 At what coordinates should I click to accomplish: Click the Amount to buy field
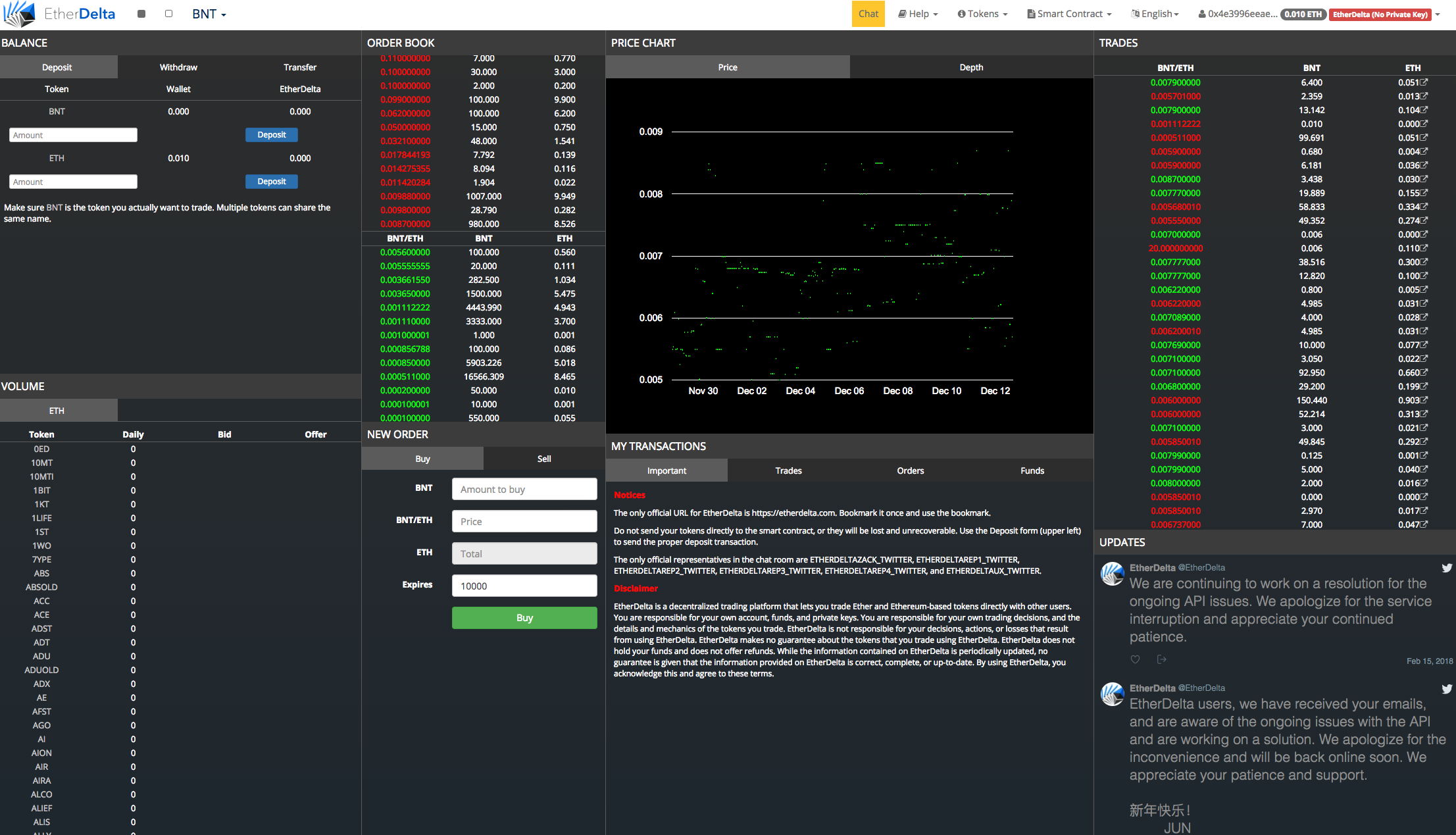[524, 489]
